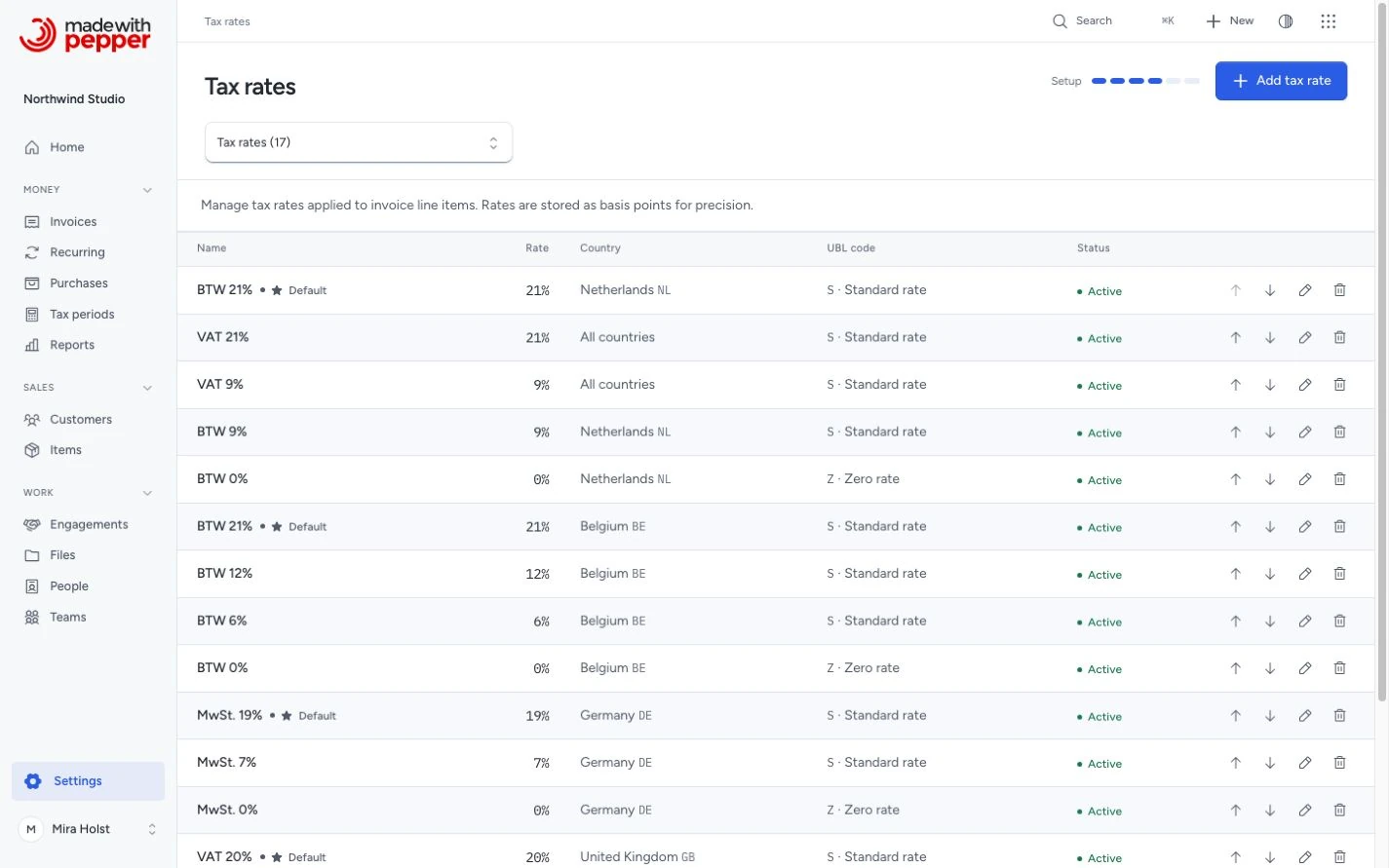The height and width of the screenshot is (868, 1389).
Task: Click the Status column header
Action: [x=1094, y=248]
